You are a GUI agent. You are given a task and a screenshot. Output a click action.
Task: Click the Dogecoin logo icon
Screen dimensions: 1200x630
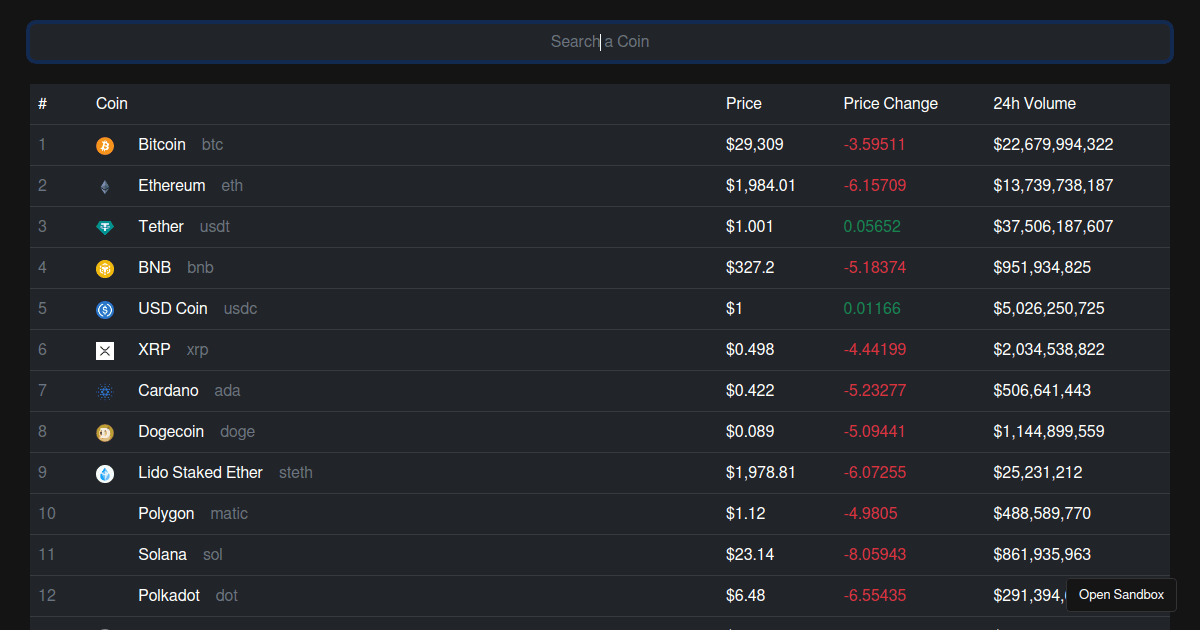coord(105,433)
